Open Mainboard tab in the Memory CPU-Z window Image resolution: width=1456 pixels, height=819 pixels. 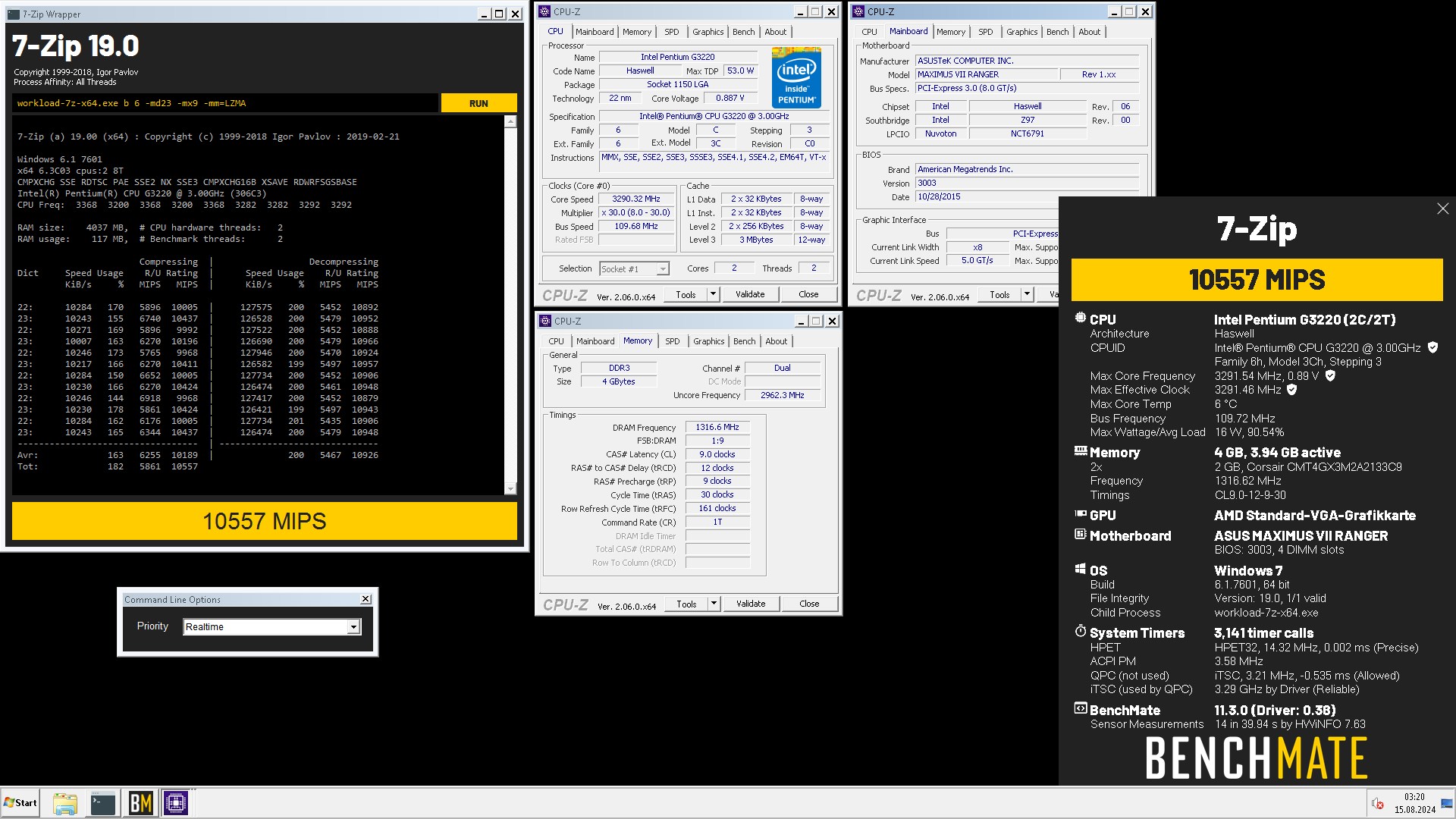click(x=595, y=341)
